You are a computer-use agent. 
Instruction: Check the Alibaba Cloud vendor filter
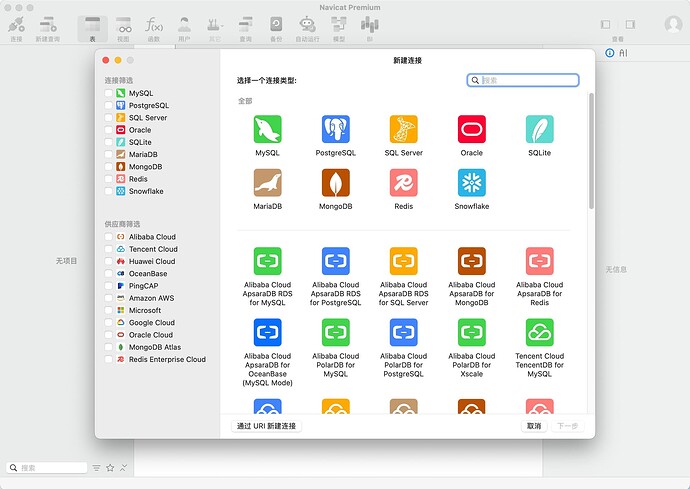pyautogui.click(x=108, y=237)
